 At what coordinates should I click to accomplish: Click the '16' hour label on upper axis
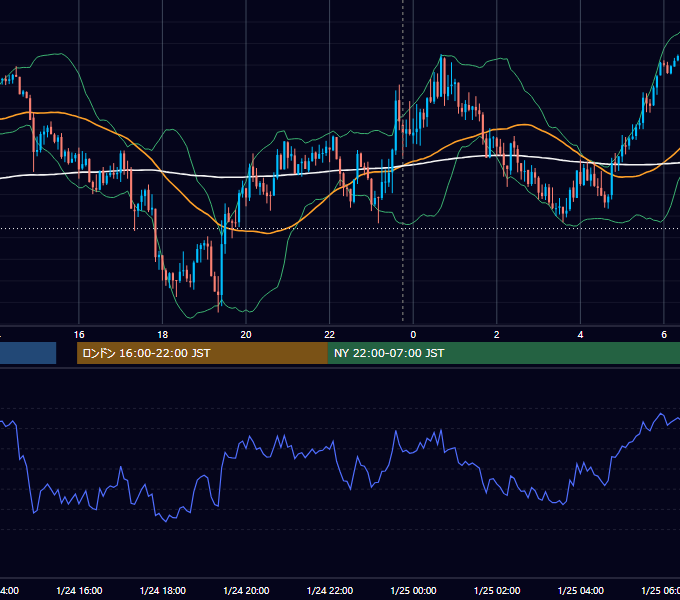click(x=79, y=335)
